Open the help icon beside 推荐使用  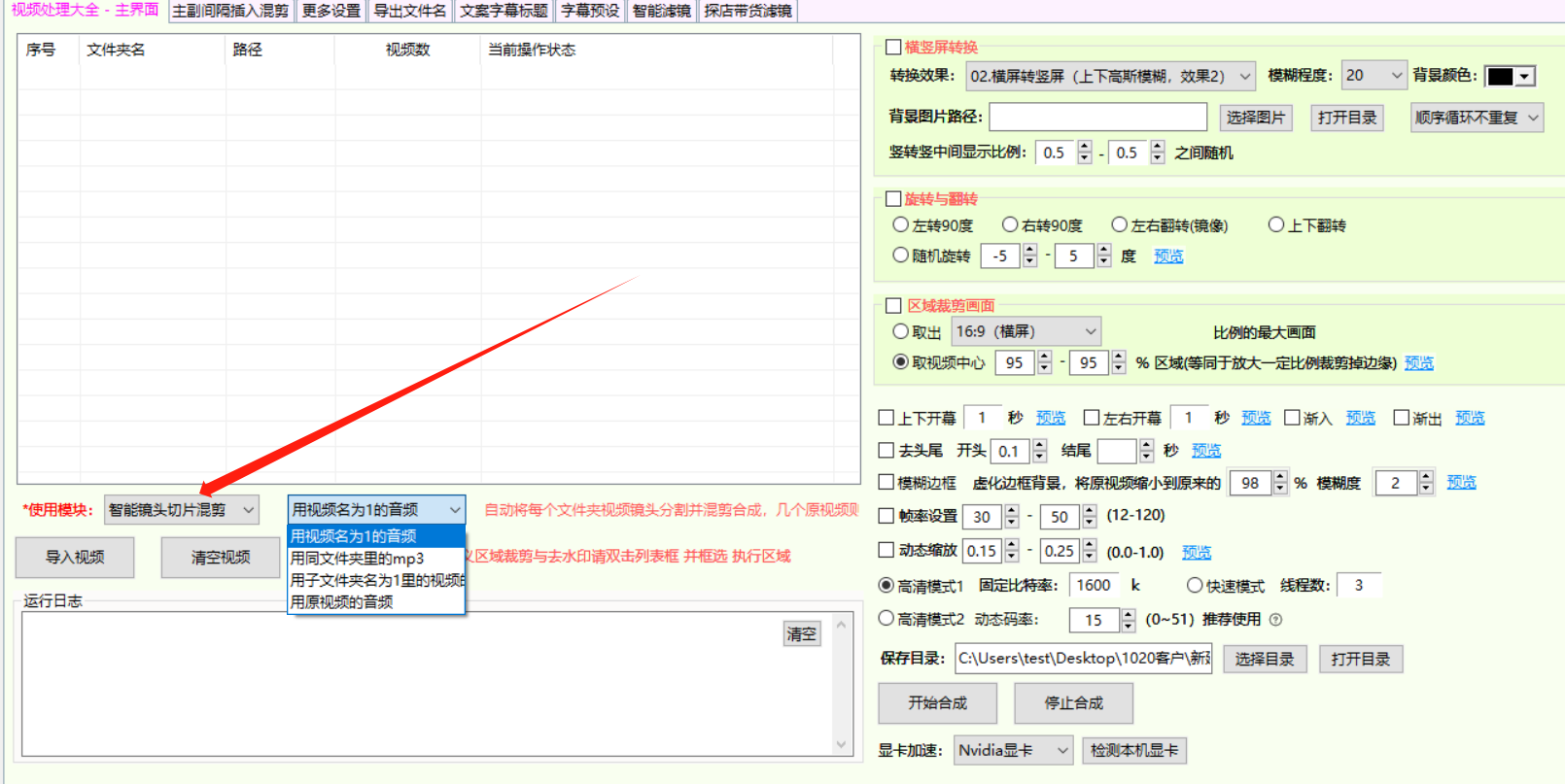(x=1275, y=620)
